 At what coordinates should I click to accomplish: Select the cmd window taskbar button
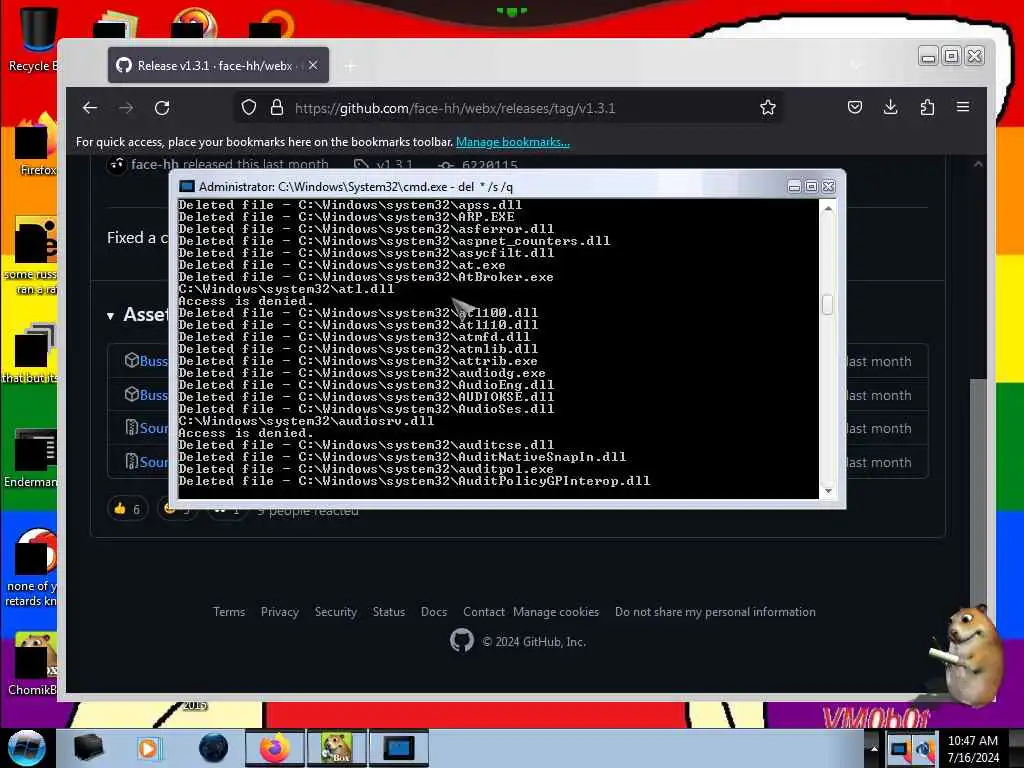(x=399, y=748)
